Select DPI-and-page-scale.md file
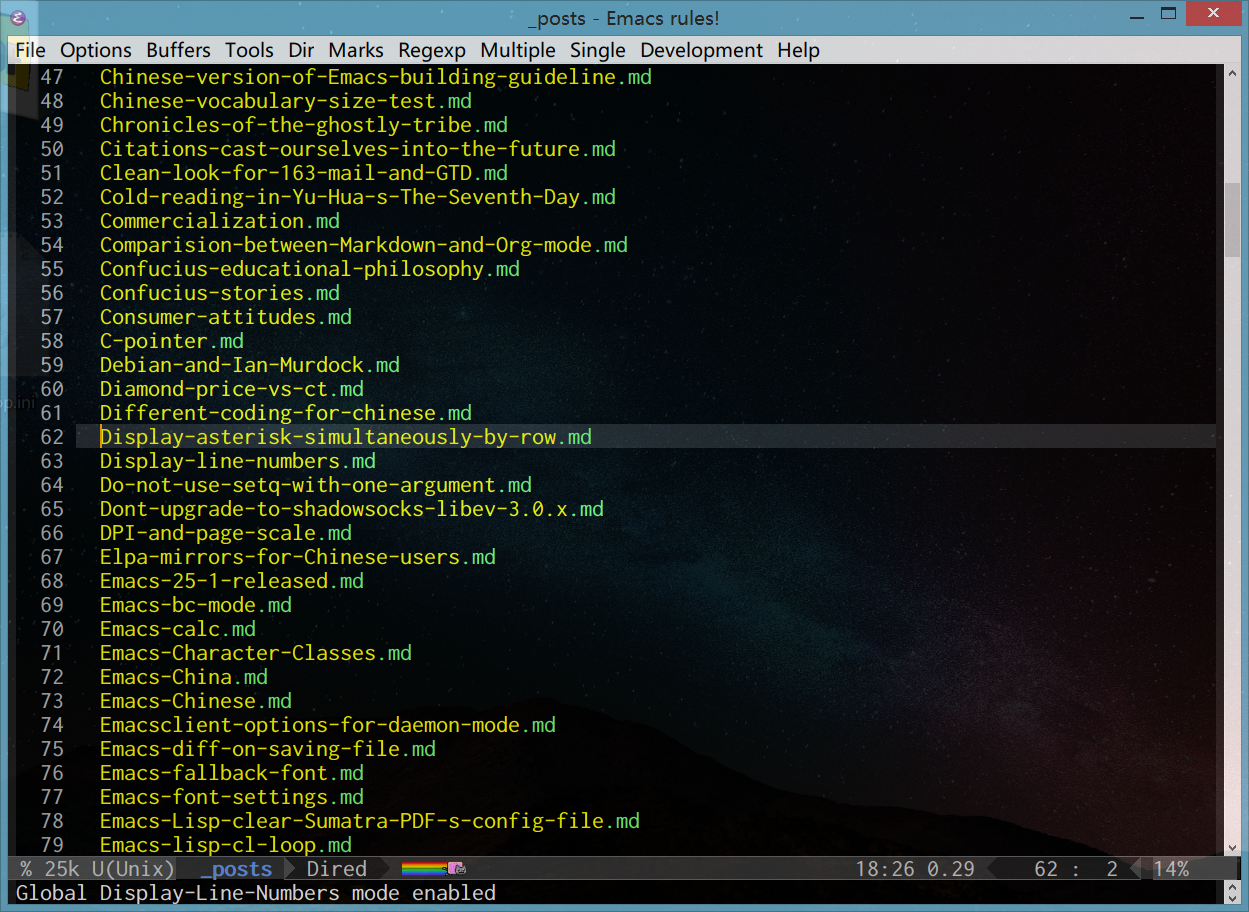The image size is (1249, 912). pos(226,533)
